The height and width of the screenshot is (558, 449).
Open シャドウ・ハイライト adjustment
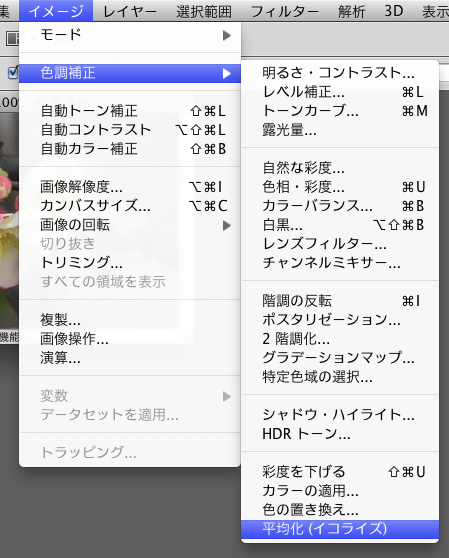tap(340, 415)
